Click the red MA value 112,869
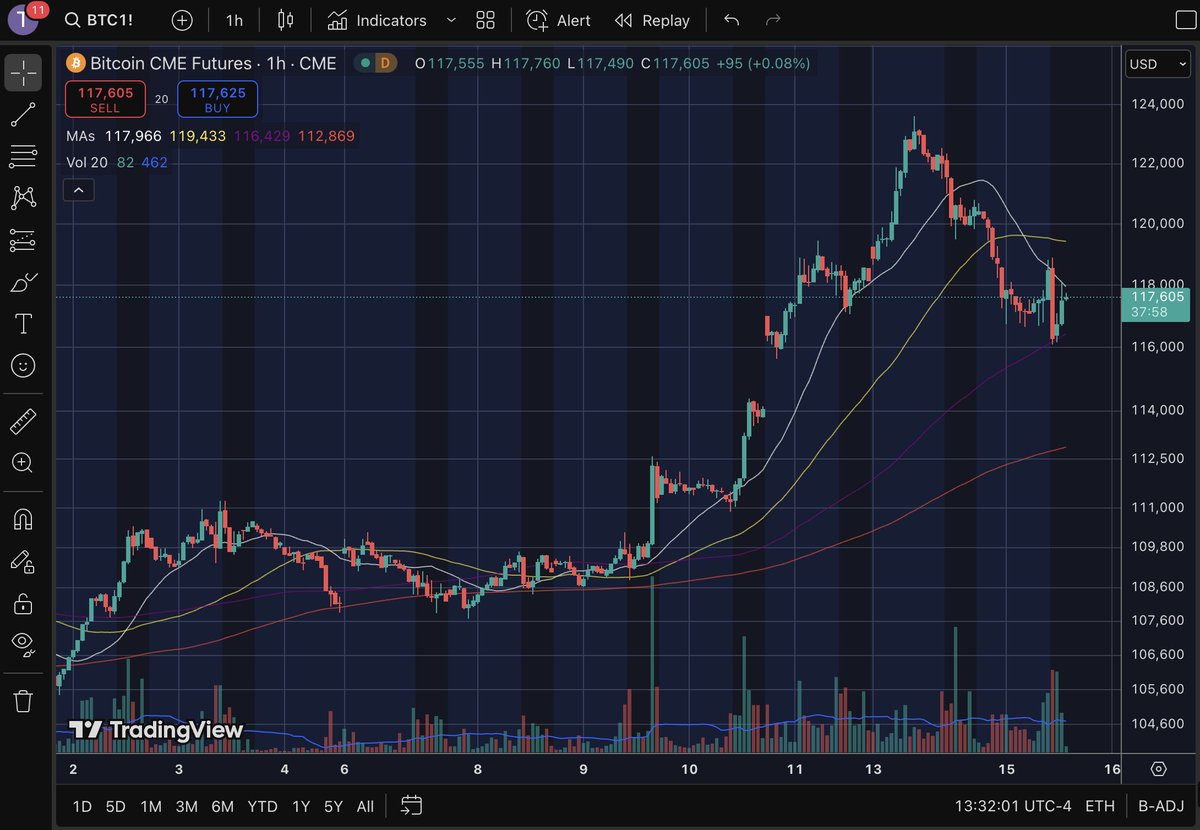The image size is (1200, 830). tap(326, 136)
